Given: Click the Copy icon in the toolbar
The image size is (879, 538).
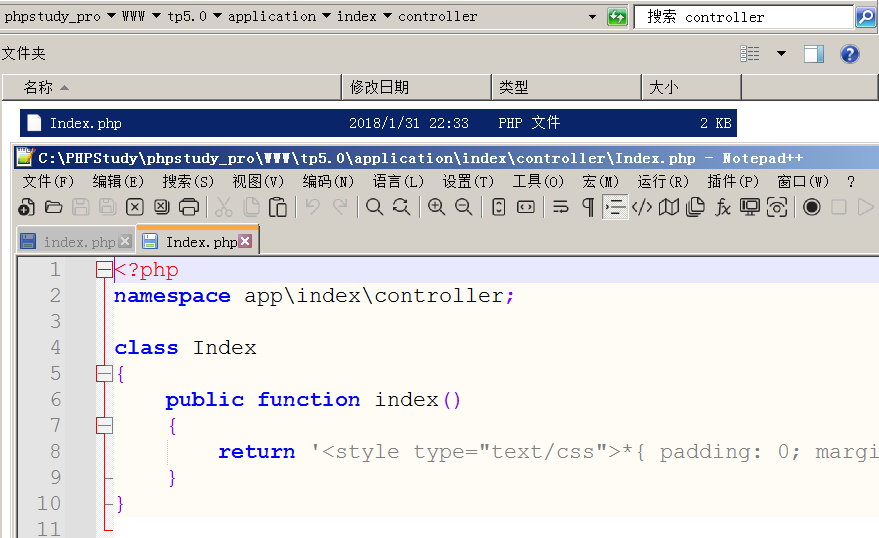Looking at the screenshot, I should pos(251,207).
